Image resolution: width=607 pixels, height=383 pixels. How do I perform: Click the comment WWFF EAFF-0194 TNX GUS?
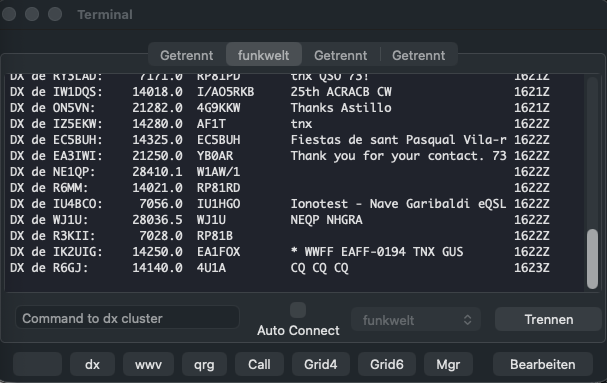384,252
